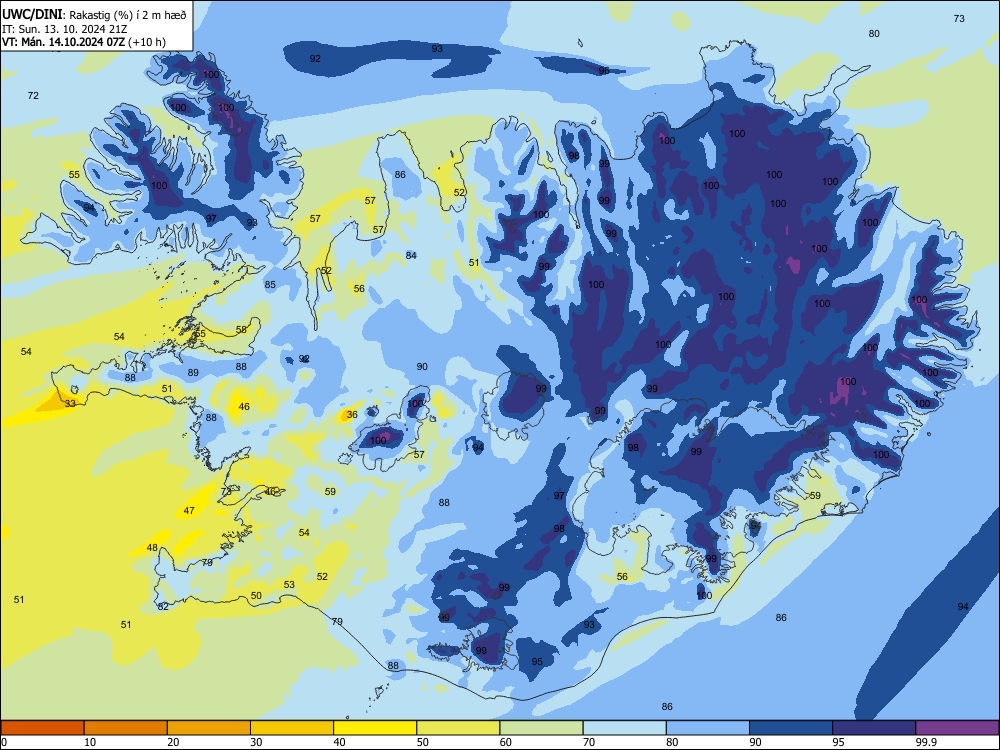Image resolution: width=1000 pixels, height=750 pixels.
Task: Click the humidity value '48' on the map
Action: tap(152, 547)
